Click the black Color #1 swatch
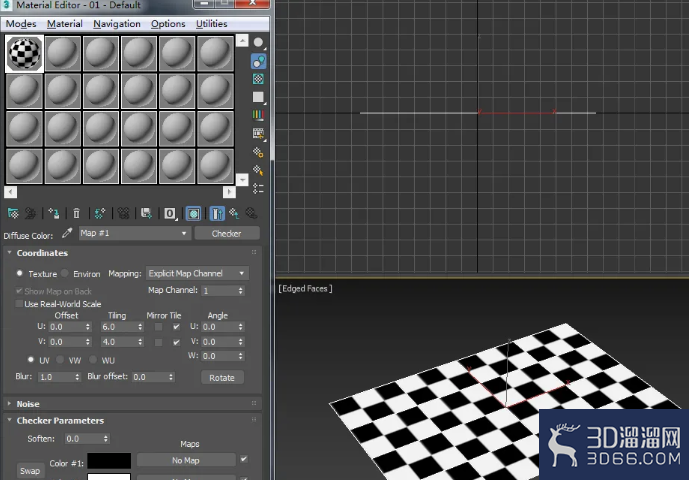689x480 pixels. tap(109, 461)
